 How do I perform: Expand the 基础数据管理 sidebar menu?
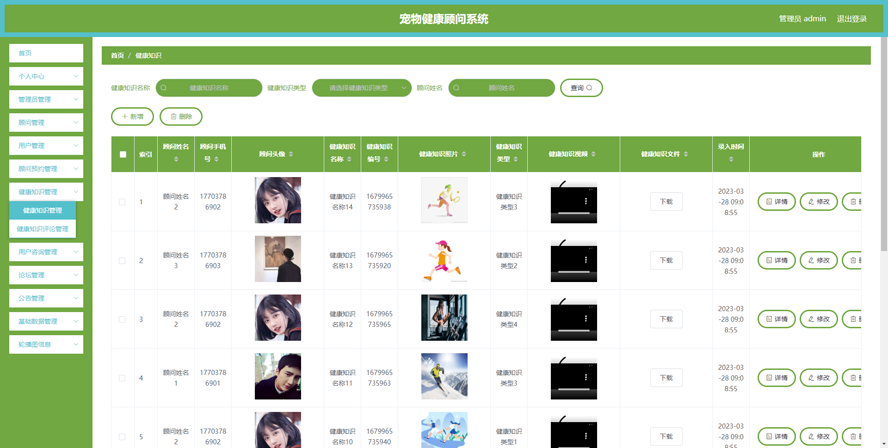click(x=46, y=321)
